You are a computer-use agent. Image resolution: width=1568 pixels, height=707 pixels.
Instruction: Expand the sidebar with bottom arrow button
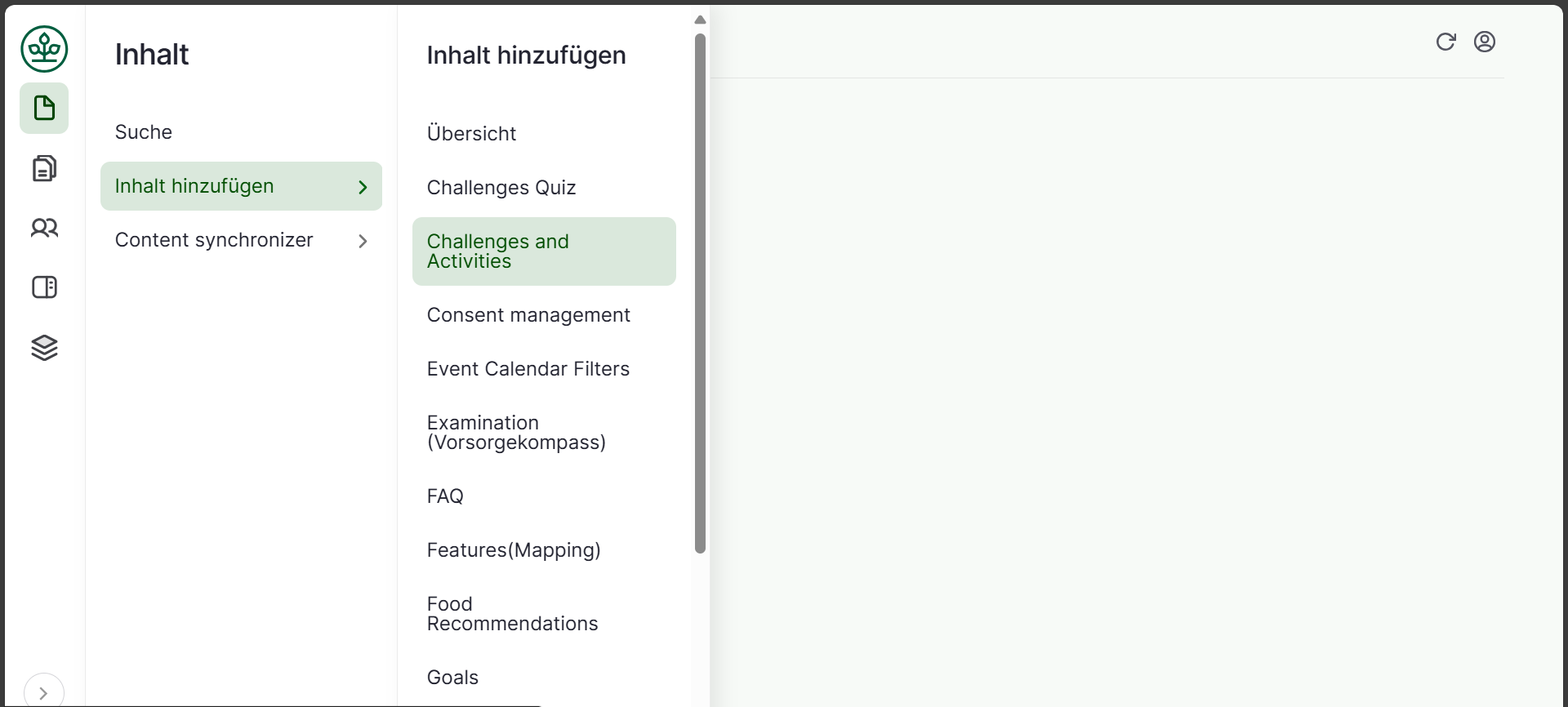(43, 692)
